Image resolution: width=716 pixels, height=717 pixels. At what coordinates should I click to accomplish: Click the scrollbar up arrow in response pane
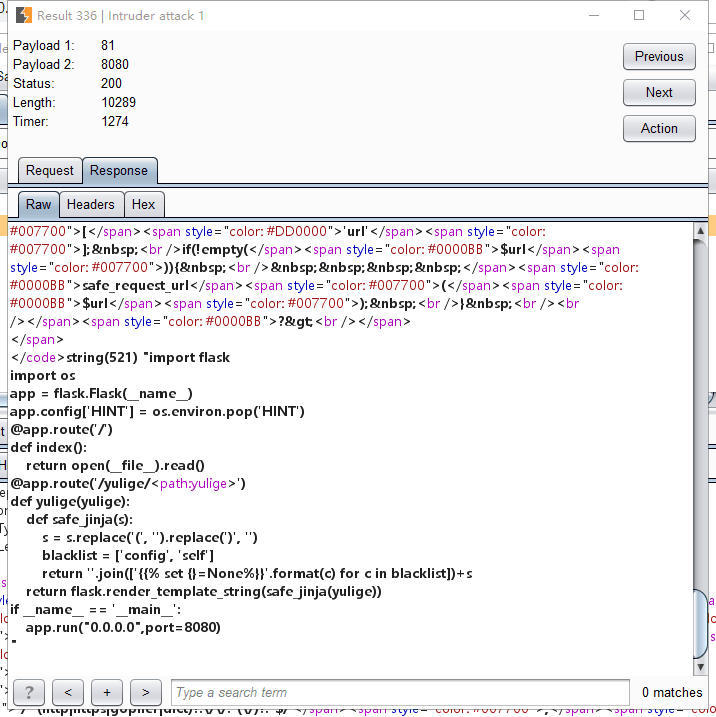pos(700,232)
